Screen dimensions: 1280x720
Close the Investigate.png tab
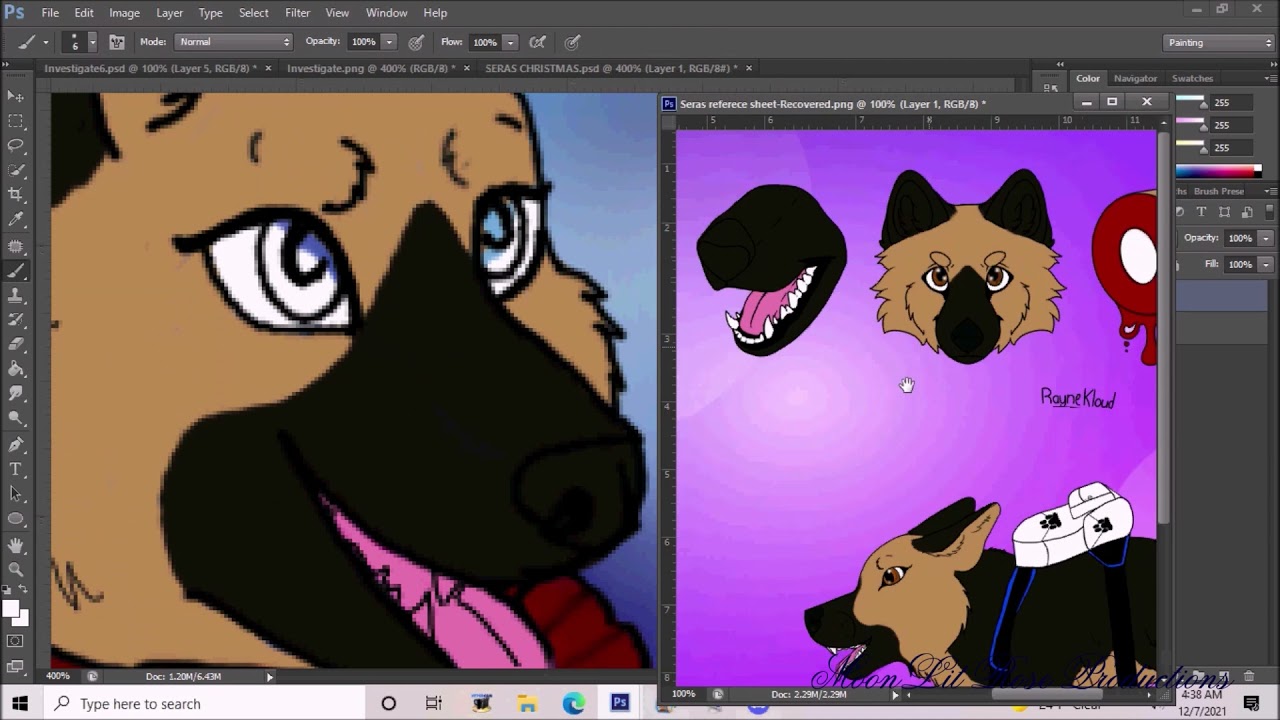pos(467,68)
